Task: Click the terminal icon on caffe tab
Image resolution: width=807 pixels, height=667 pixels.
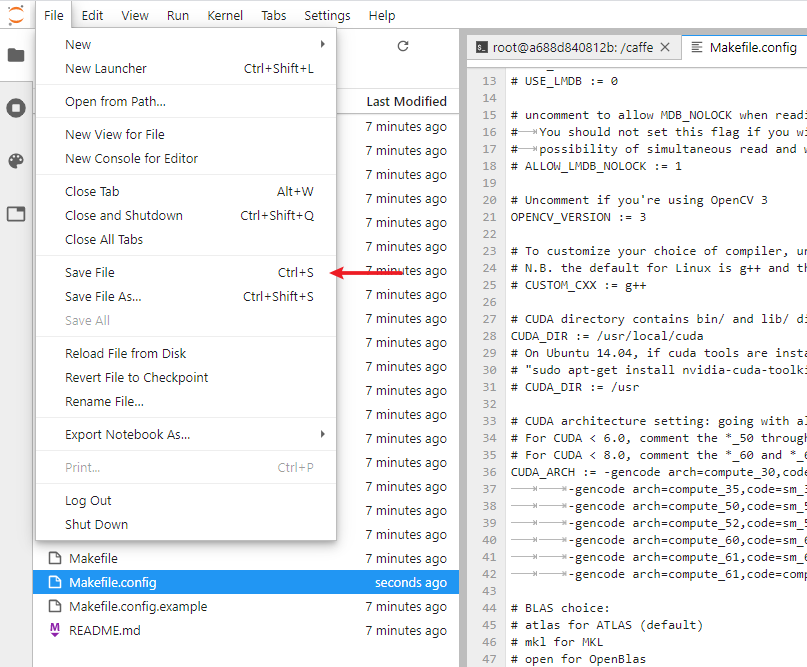Action: (481, 48)
